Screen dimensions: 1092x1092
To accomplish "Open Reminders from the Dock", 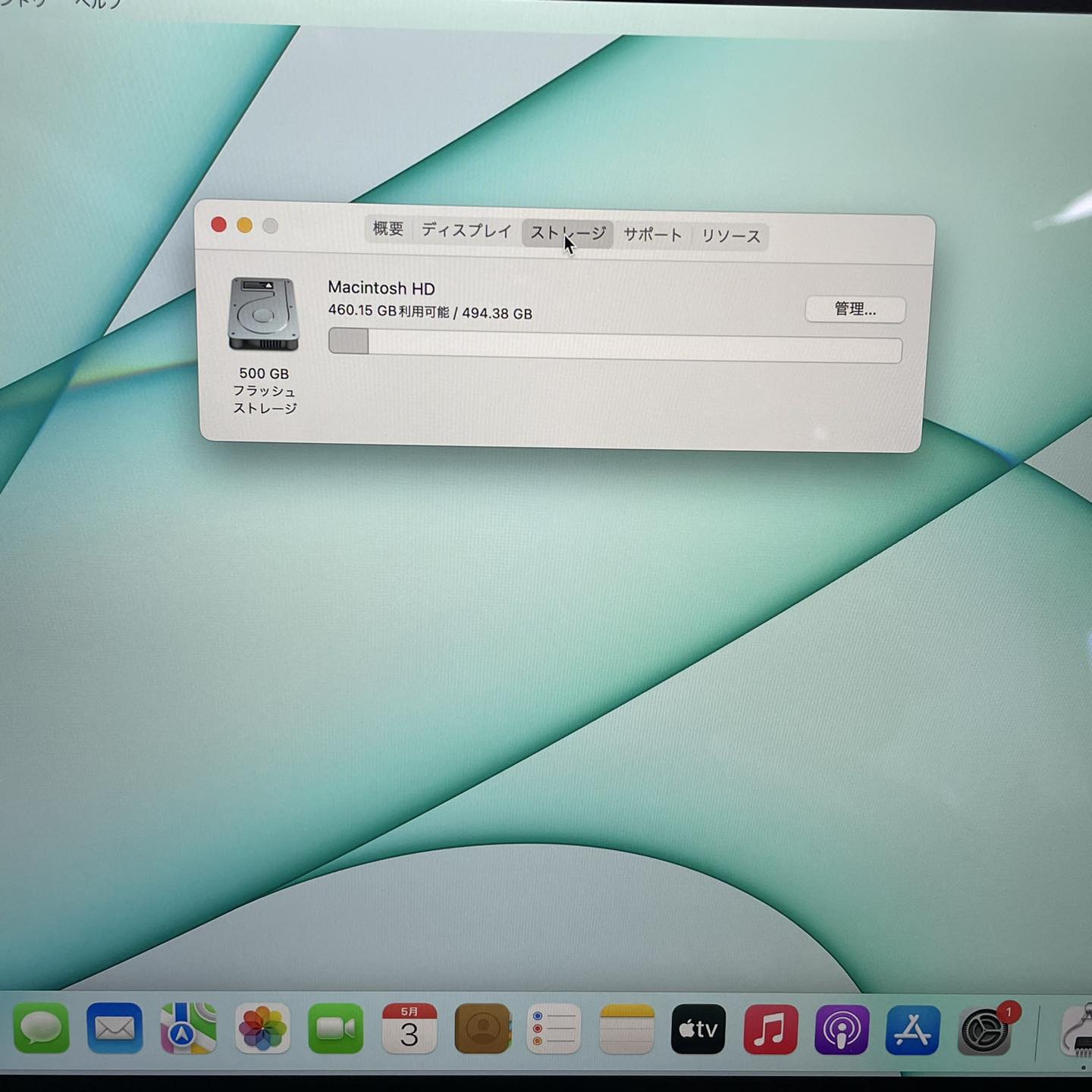I will 554,1029.
